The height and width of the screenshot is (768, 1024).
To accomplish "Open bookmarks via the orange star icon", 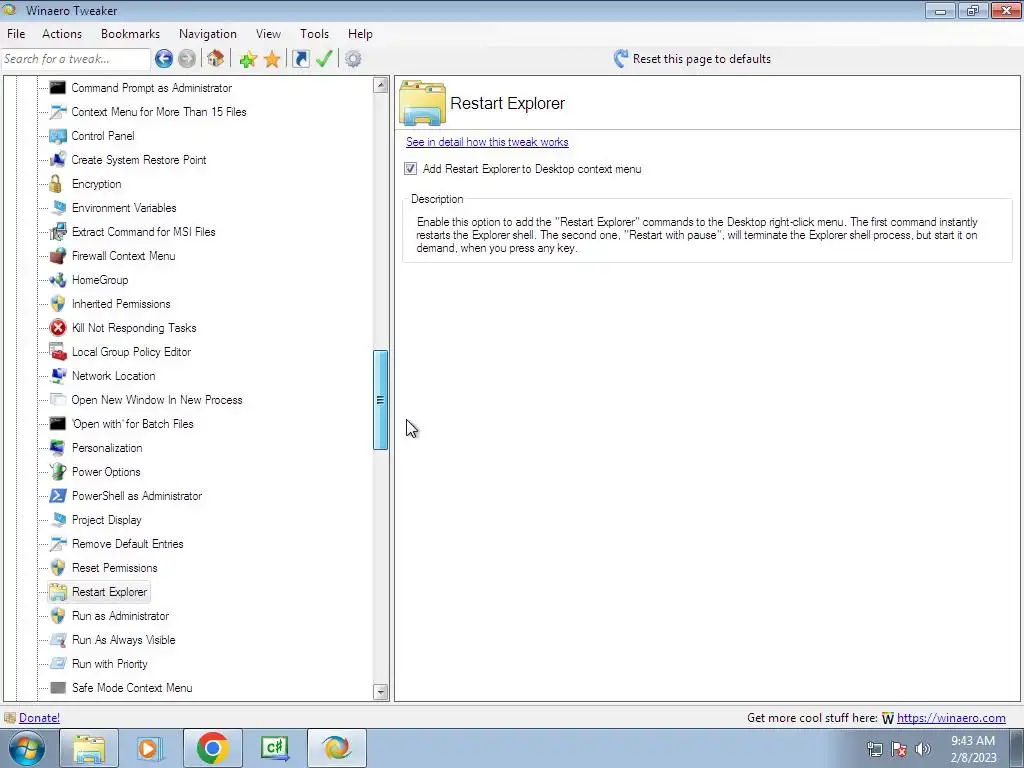I will (272, 59).
